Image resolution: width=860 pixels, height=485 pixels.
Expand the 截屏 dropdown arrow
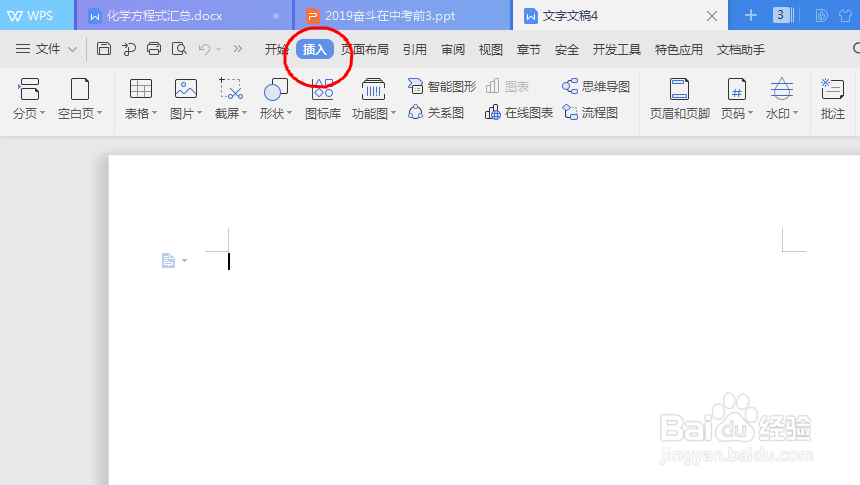pos(245,113)
